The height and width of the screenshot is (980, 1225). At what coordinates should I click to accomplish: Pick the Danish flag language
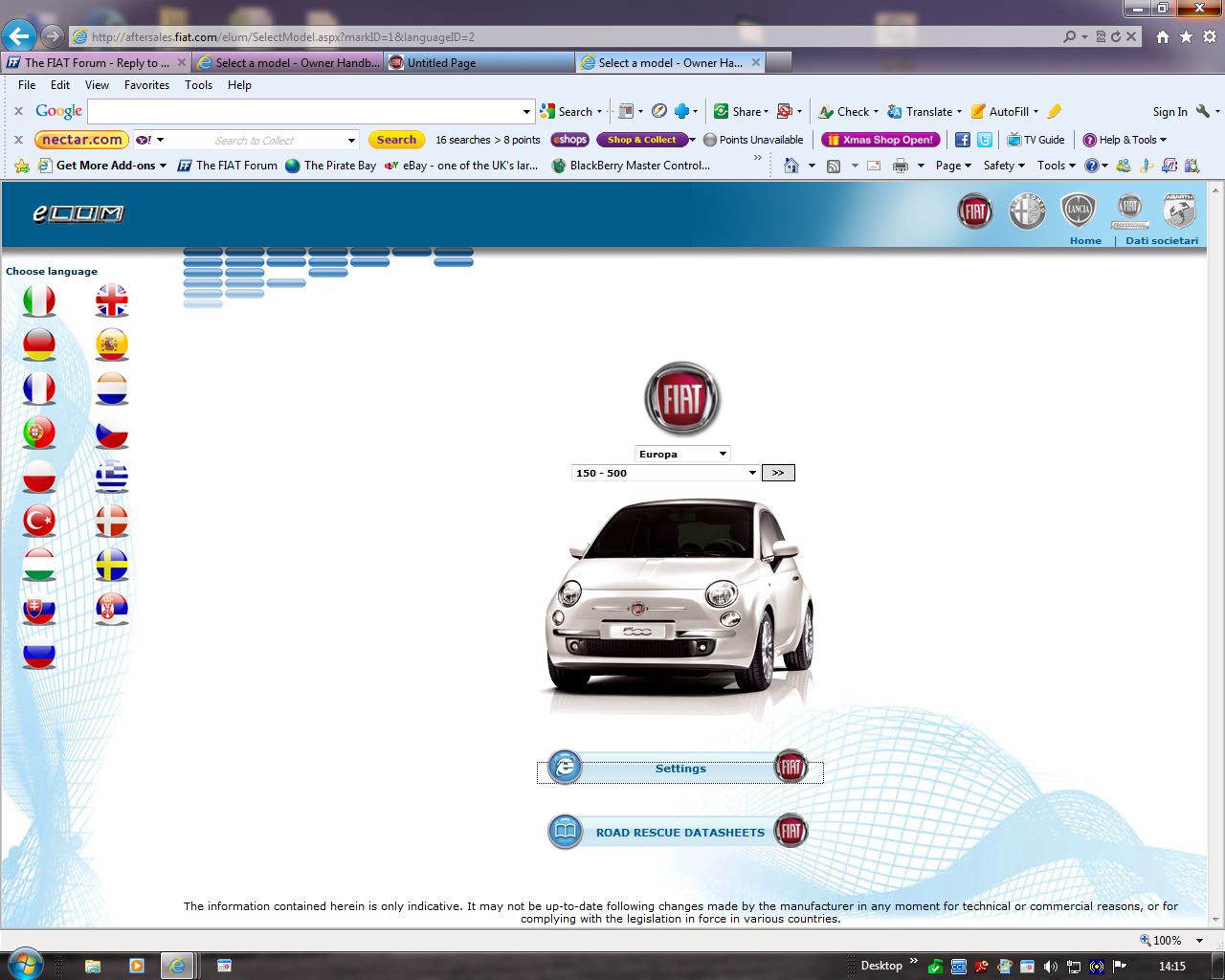point(112,521)
